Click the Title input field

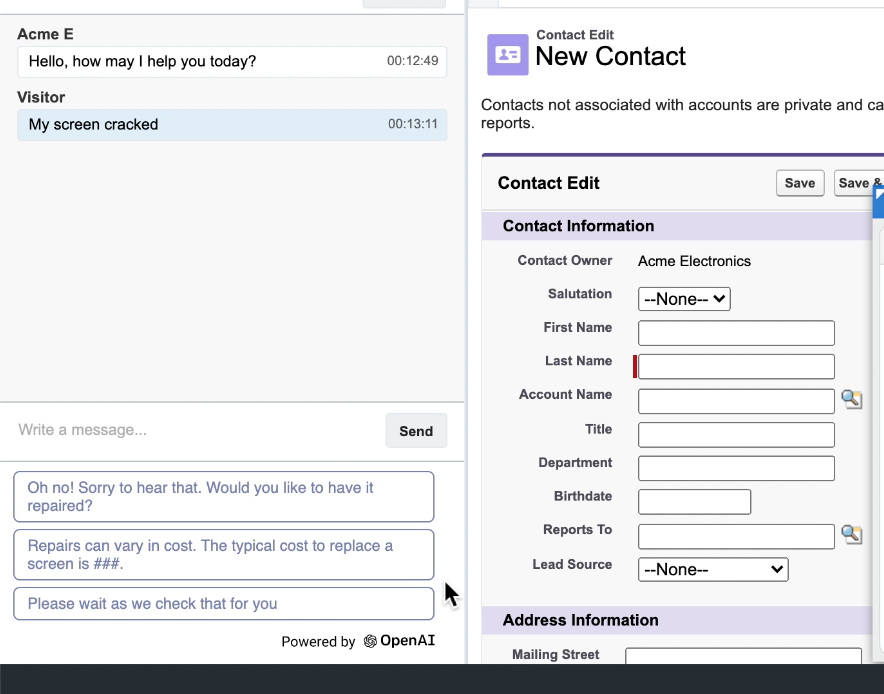[736, 435]
